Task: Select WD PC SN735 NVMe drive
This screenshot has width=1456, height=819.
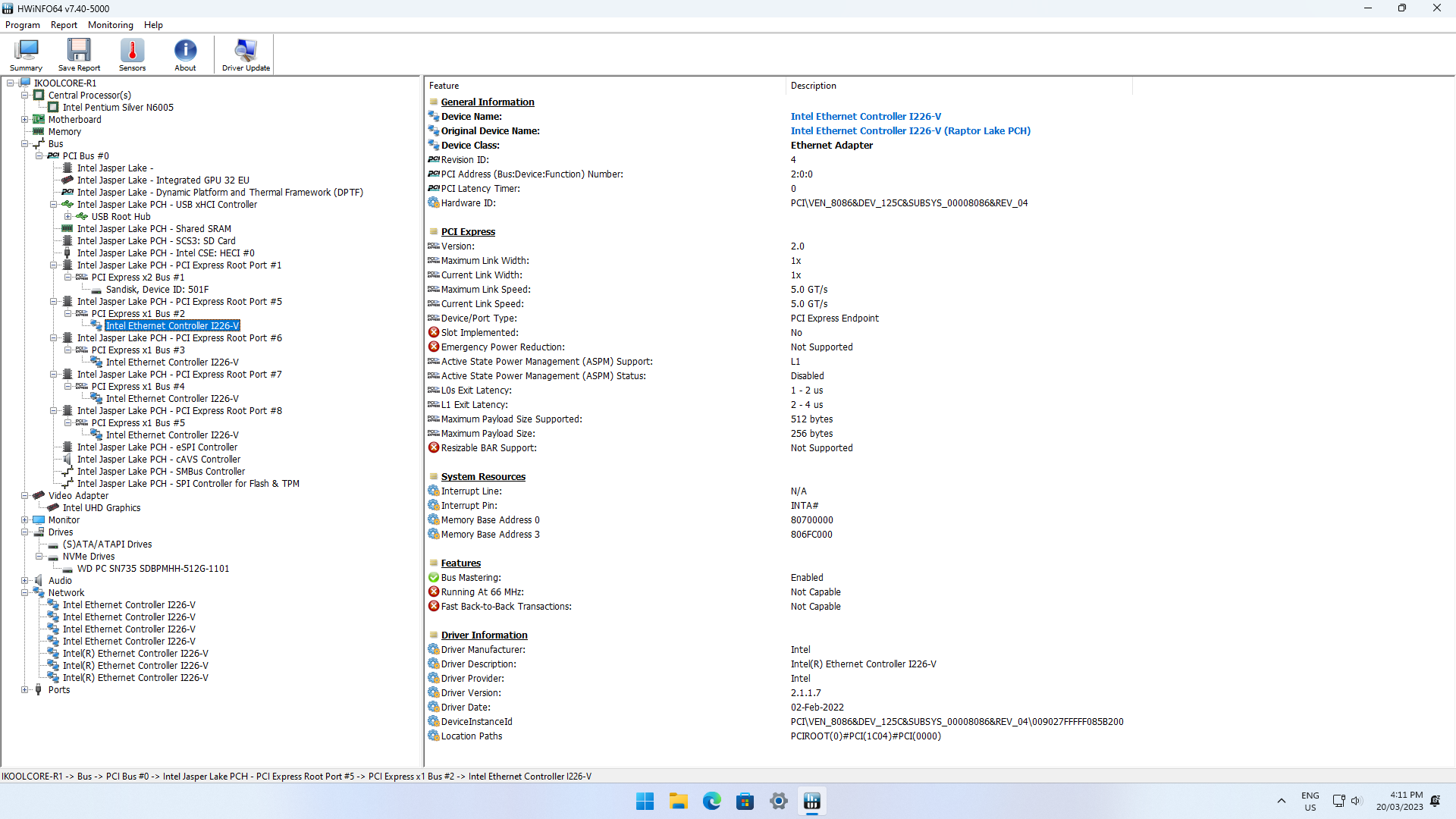Action: 152,569
